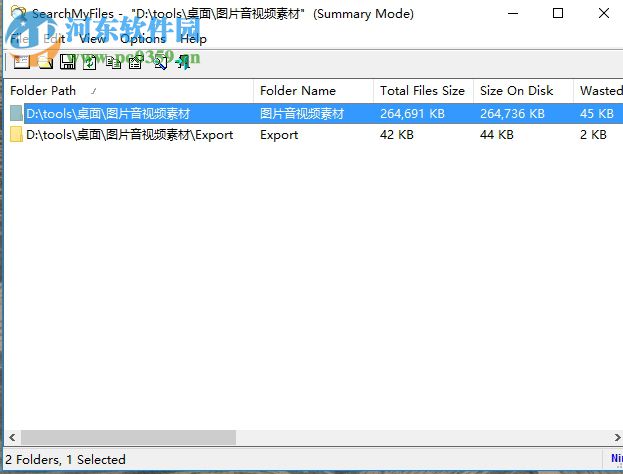Click the yellow Export folder icon

tap(16, 134)
